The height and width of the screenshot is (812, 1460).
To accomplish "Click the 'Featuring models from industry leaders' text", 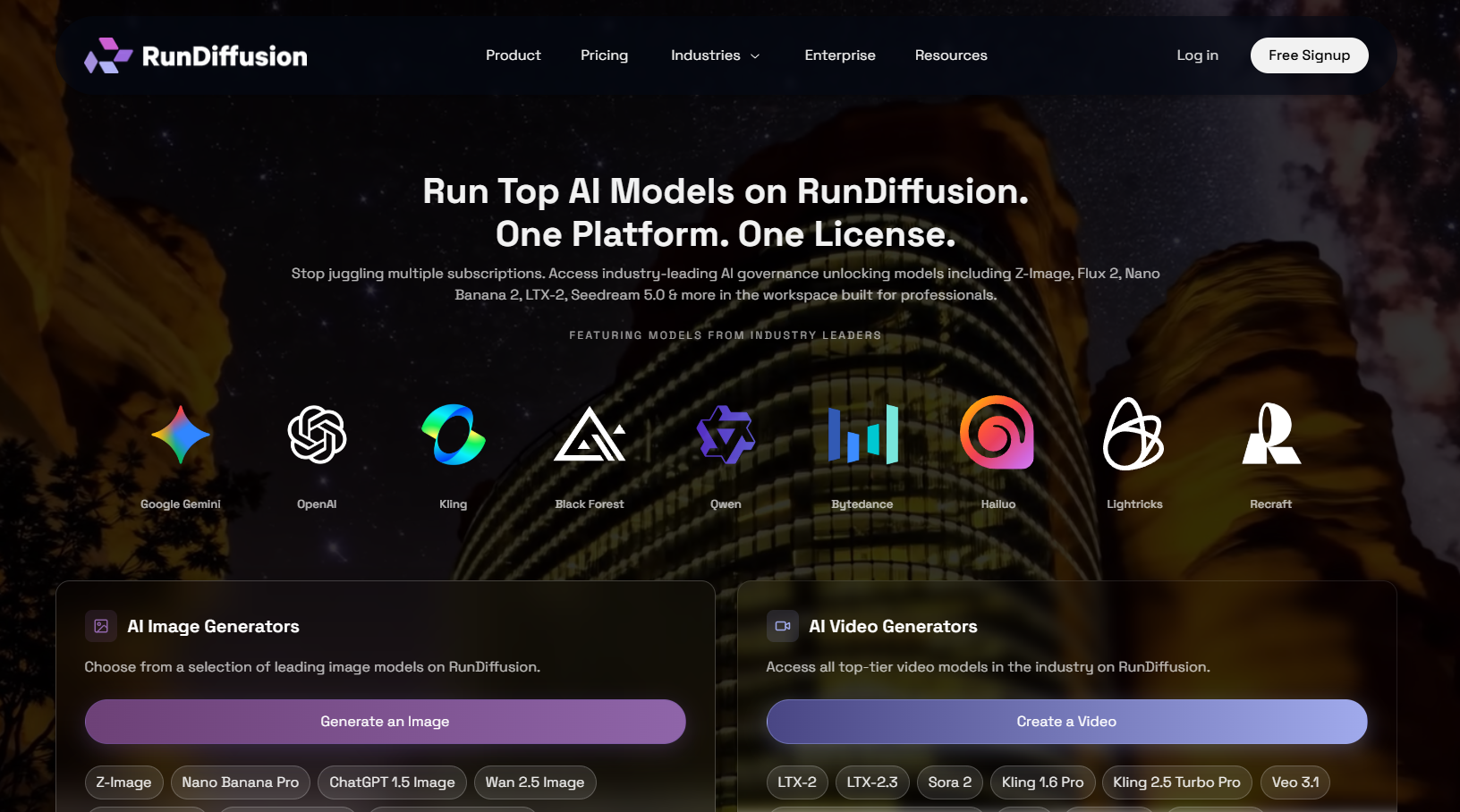I will 726,335.
